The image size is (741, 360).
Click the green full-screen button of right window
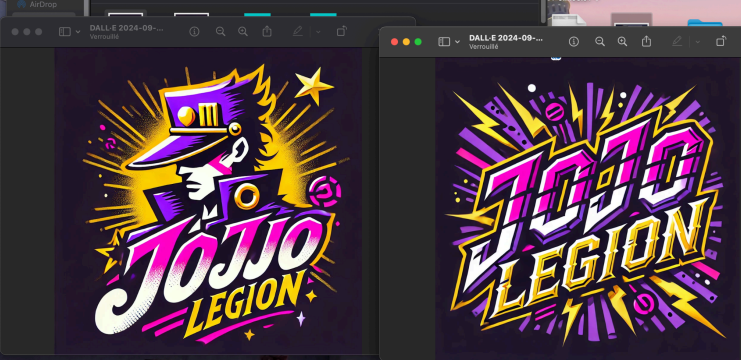[x=418, y=42]
